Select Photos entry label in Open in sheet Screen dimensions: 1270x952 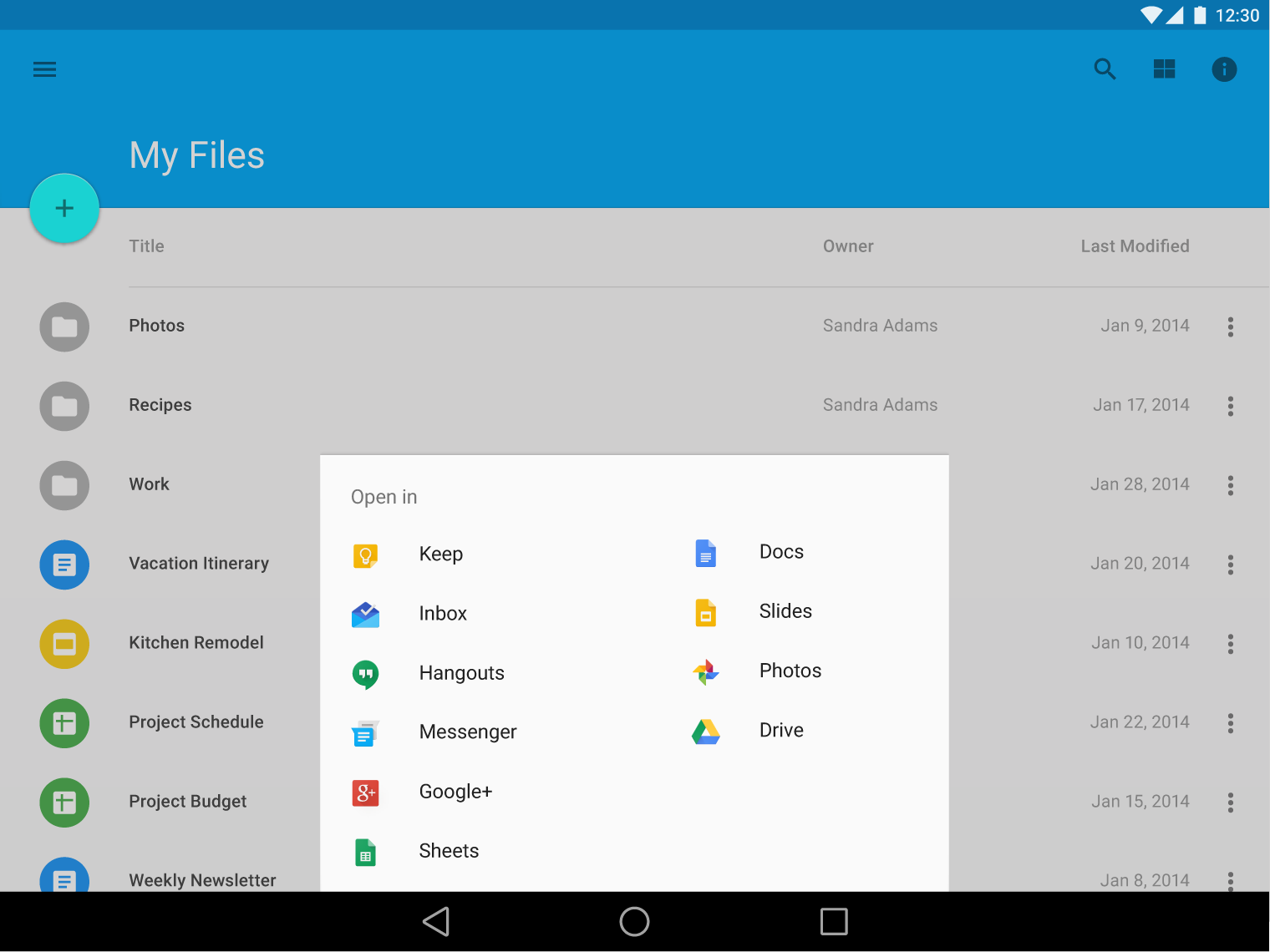(790, 671)
